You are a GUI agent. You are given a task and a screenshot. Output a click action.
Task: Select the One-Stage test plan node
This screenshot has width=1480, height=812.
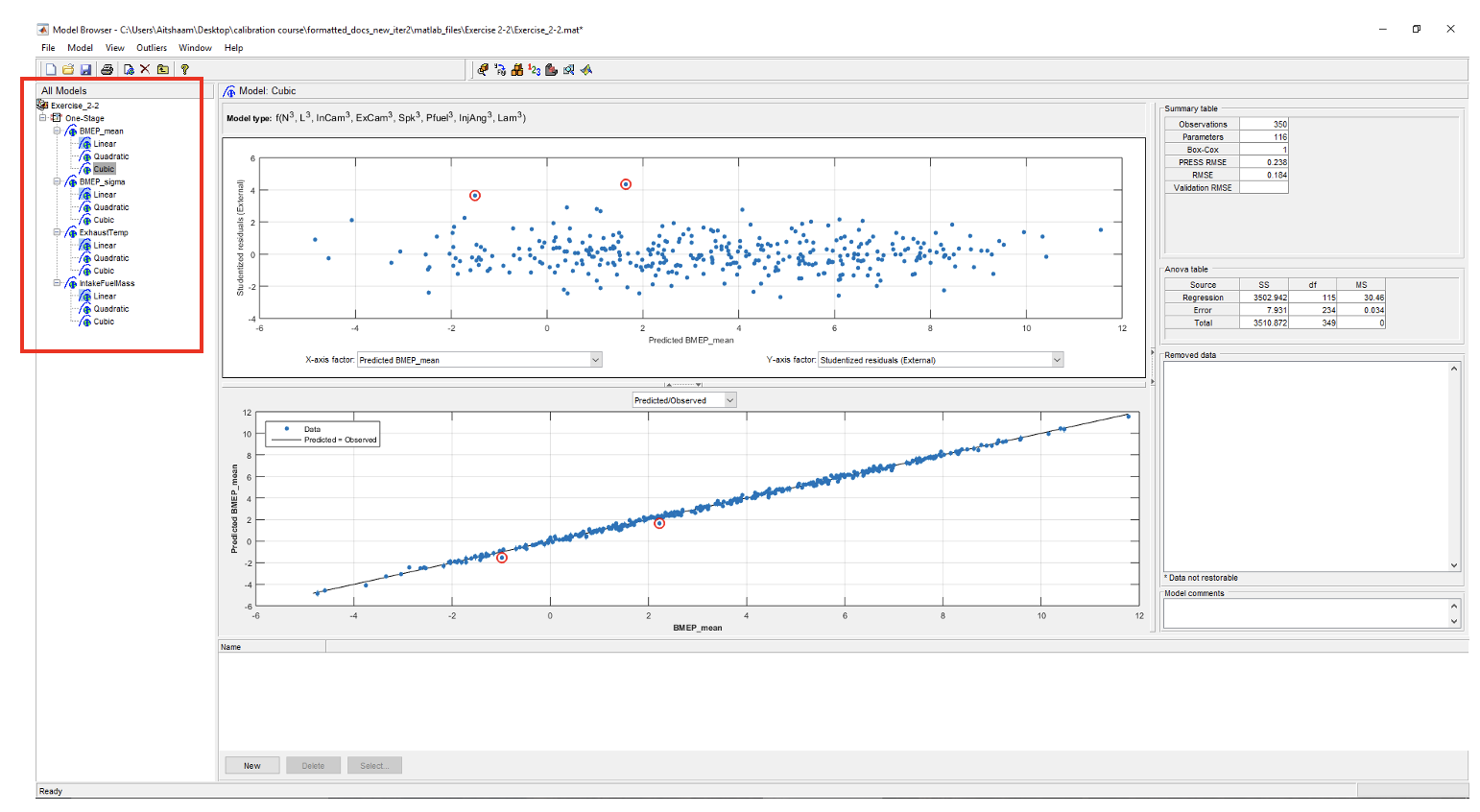pyautogui.click(x=84, y=118)
